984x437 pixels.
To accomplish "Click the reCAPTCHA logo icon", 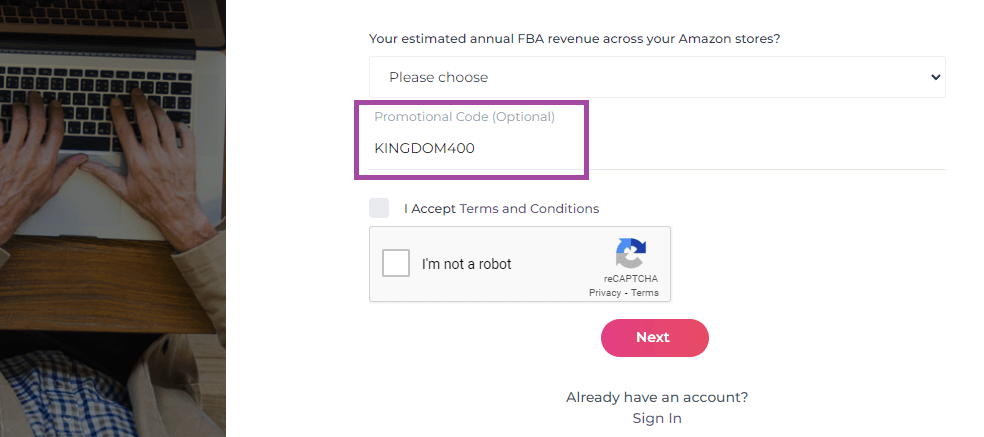I will [631, 252].
